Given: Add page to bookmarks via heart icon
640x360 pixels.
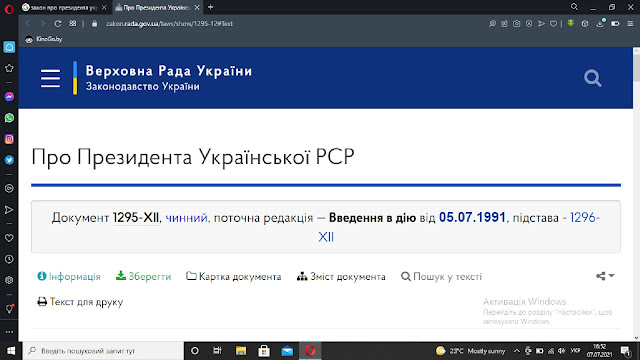Looking at the screenshot, I should pyautogui.click(x=553, y=24).
